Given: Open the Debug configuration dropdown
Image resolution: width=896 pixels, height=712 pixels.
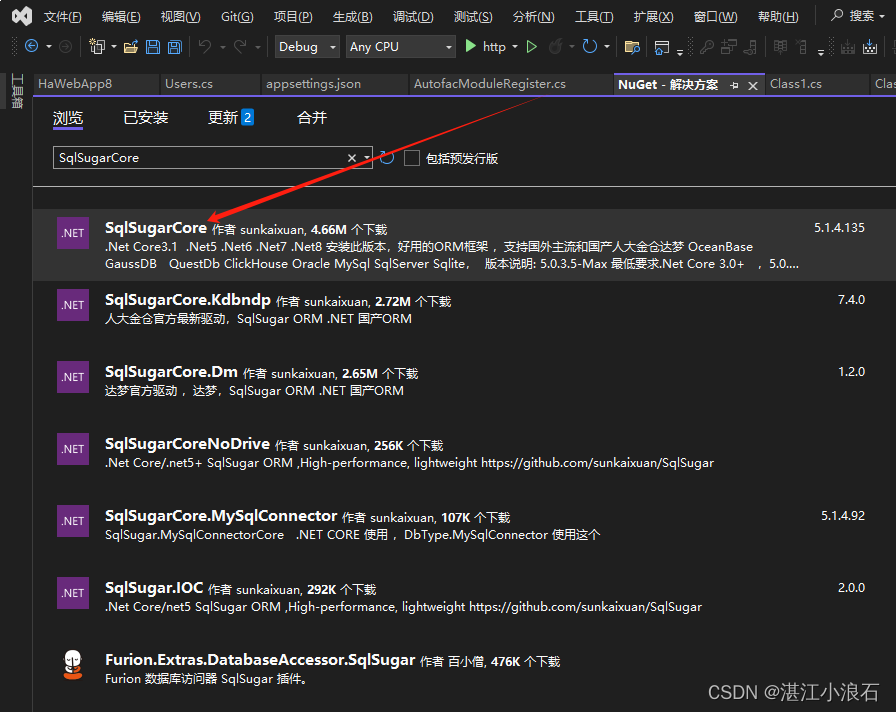Looking at the screenshot, I should coord(307,47).
